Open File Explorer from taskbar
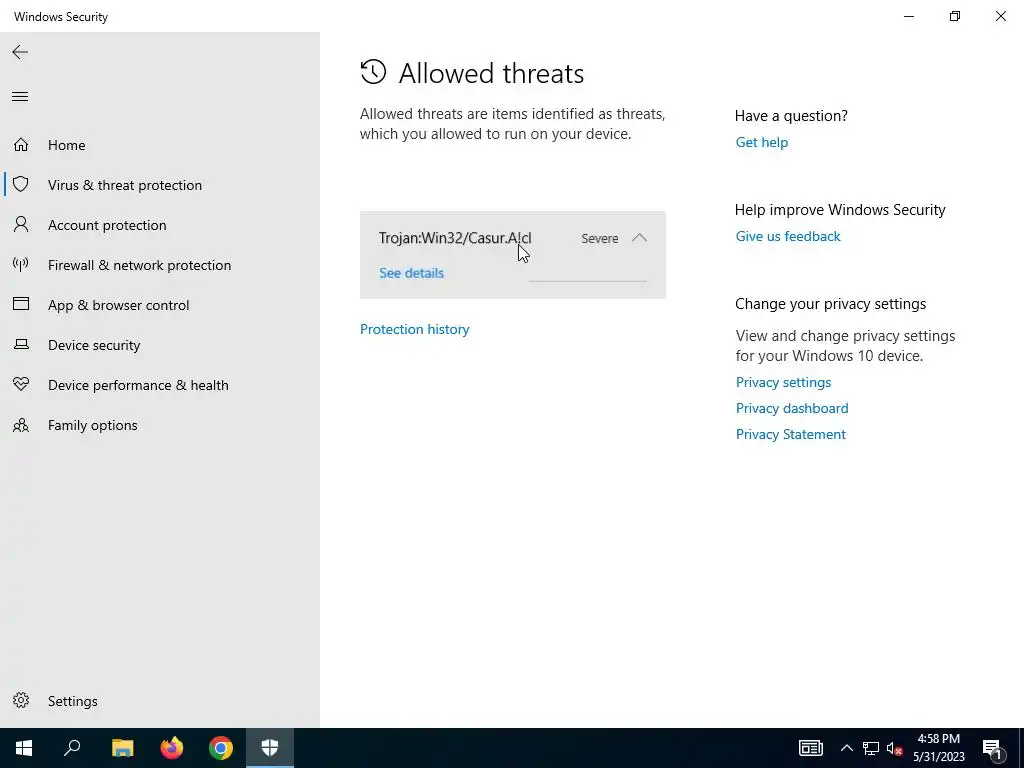 [122, 748]
